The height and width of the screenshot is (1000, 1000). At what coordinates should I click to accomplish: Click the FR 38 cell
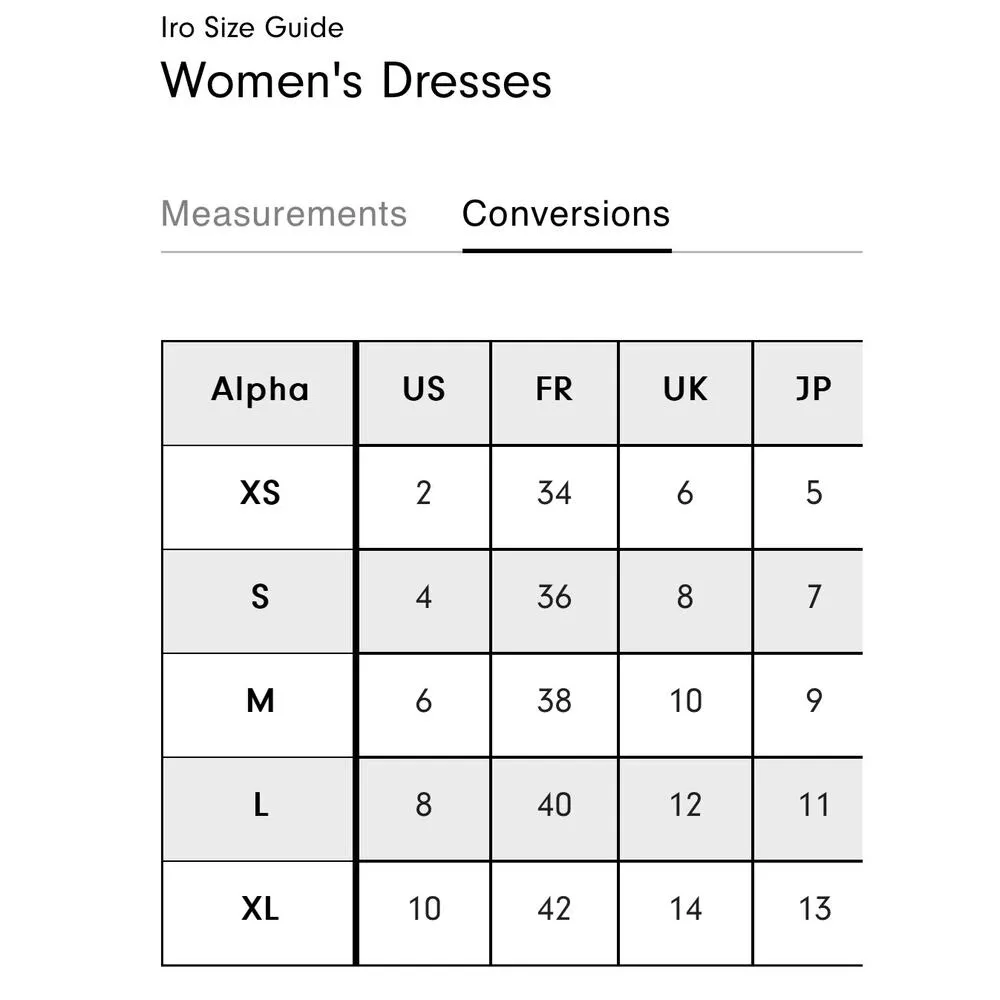click(554, 701)
